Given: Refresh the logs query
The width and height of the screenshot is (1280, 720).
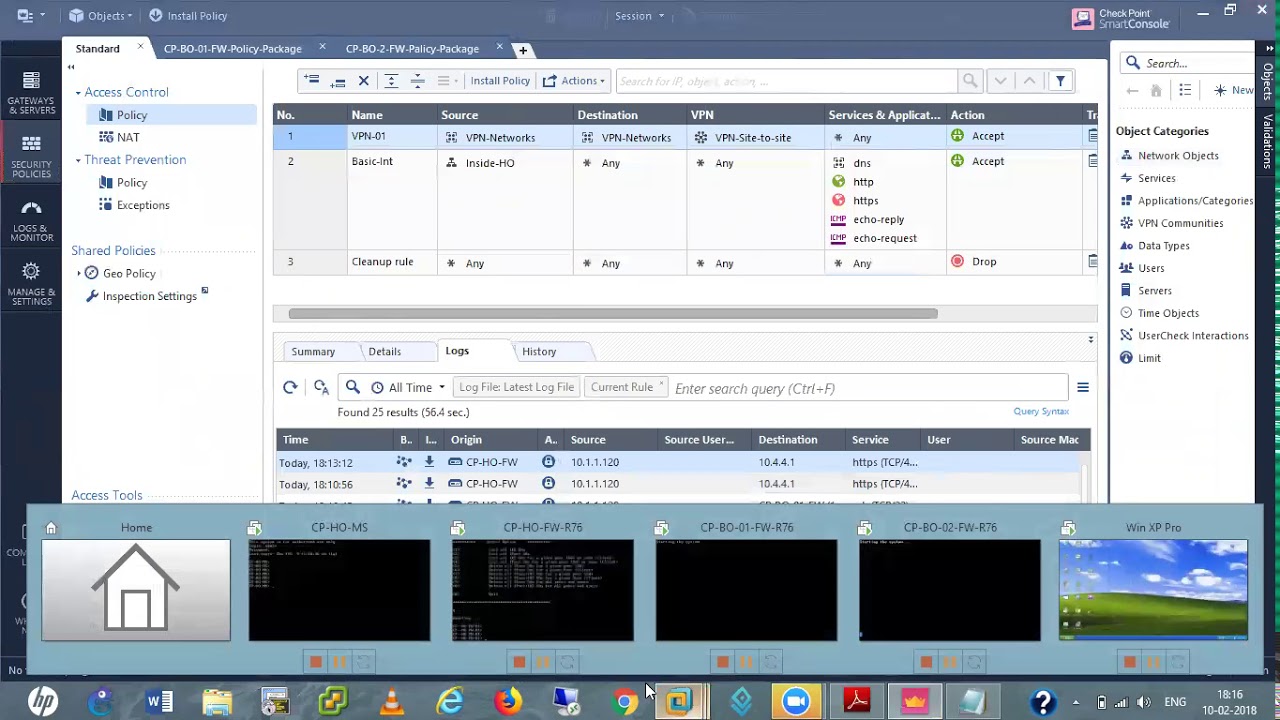Looking at the screenshot, I should 290,388.
